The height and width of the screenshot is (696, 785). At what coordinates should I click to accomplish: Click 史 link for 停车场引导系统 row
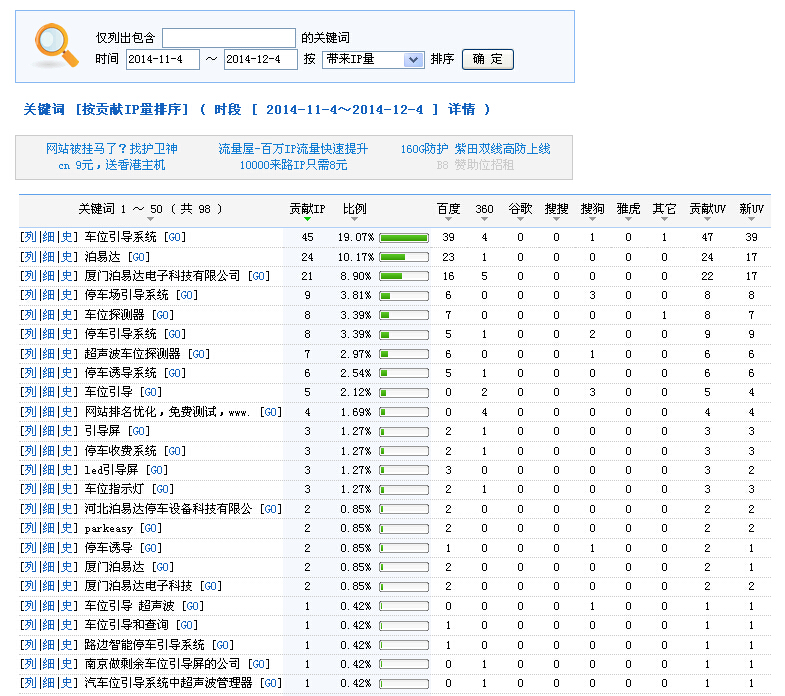67,296
